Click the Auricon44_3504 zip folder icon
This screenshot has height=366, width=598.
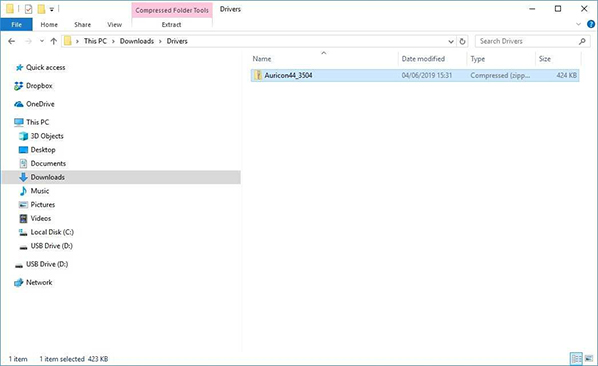pyautogui.click(x=258, y=75)
